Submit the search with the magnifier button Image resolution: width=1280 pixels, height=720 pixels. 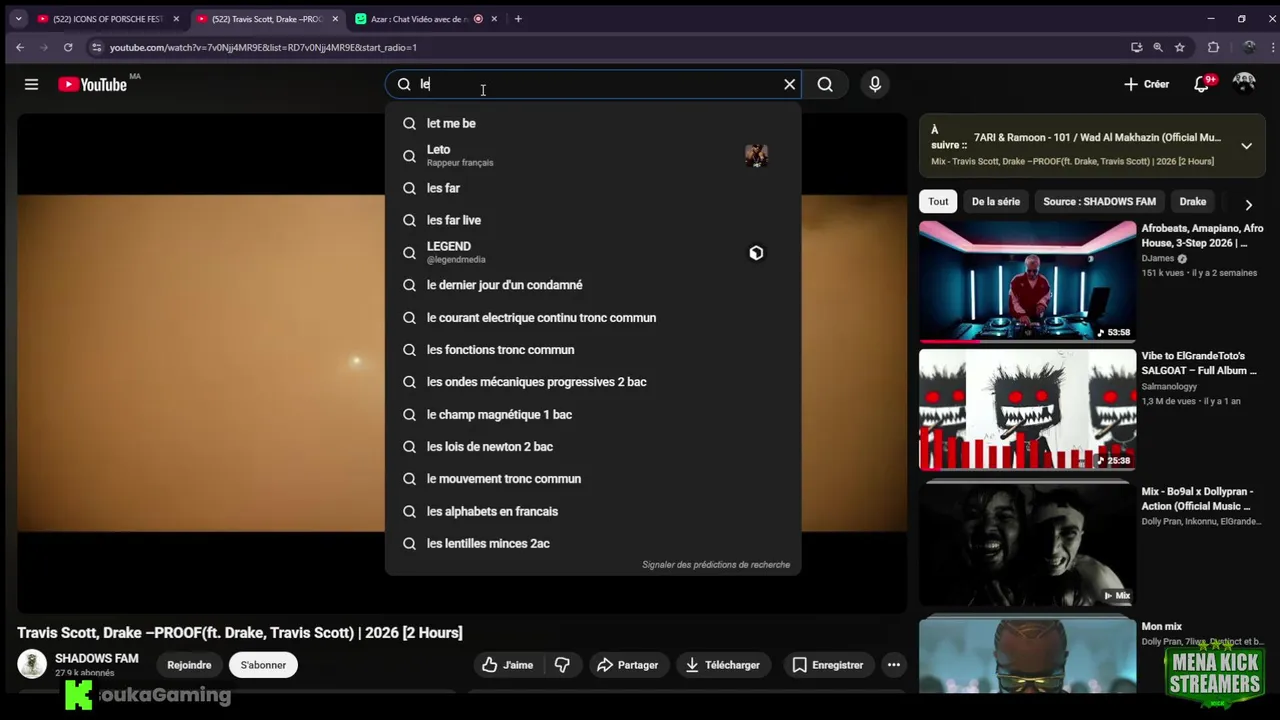(x=825, y=85)
